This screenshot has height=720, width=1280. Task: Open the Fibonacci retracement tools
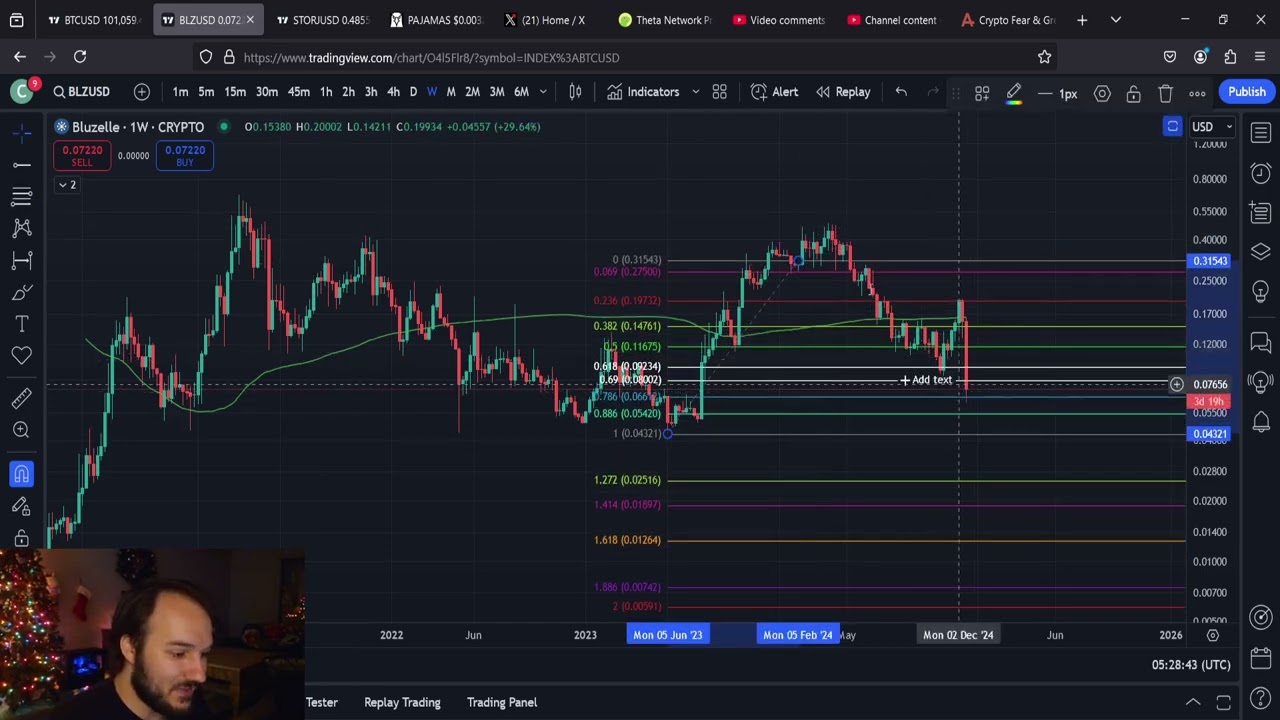21,196
